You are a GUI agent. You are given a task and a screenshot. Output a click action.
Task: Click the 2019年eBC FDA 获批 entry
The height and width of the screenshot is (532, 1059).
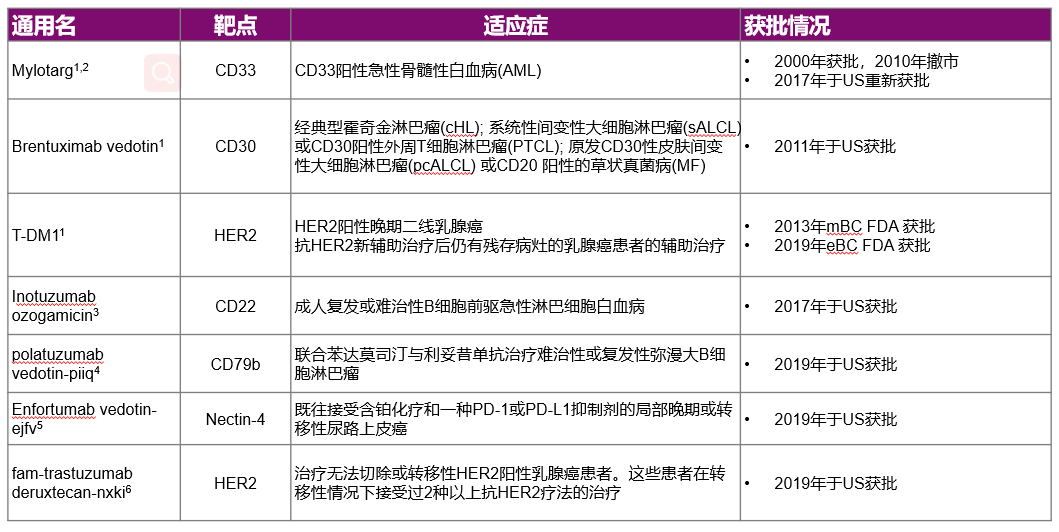click(852, 245)
